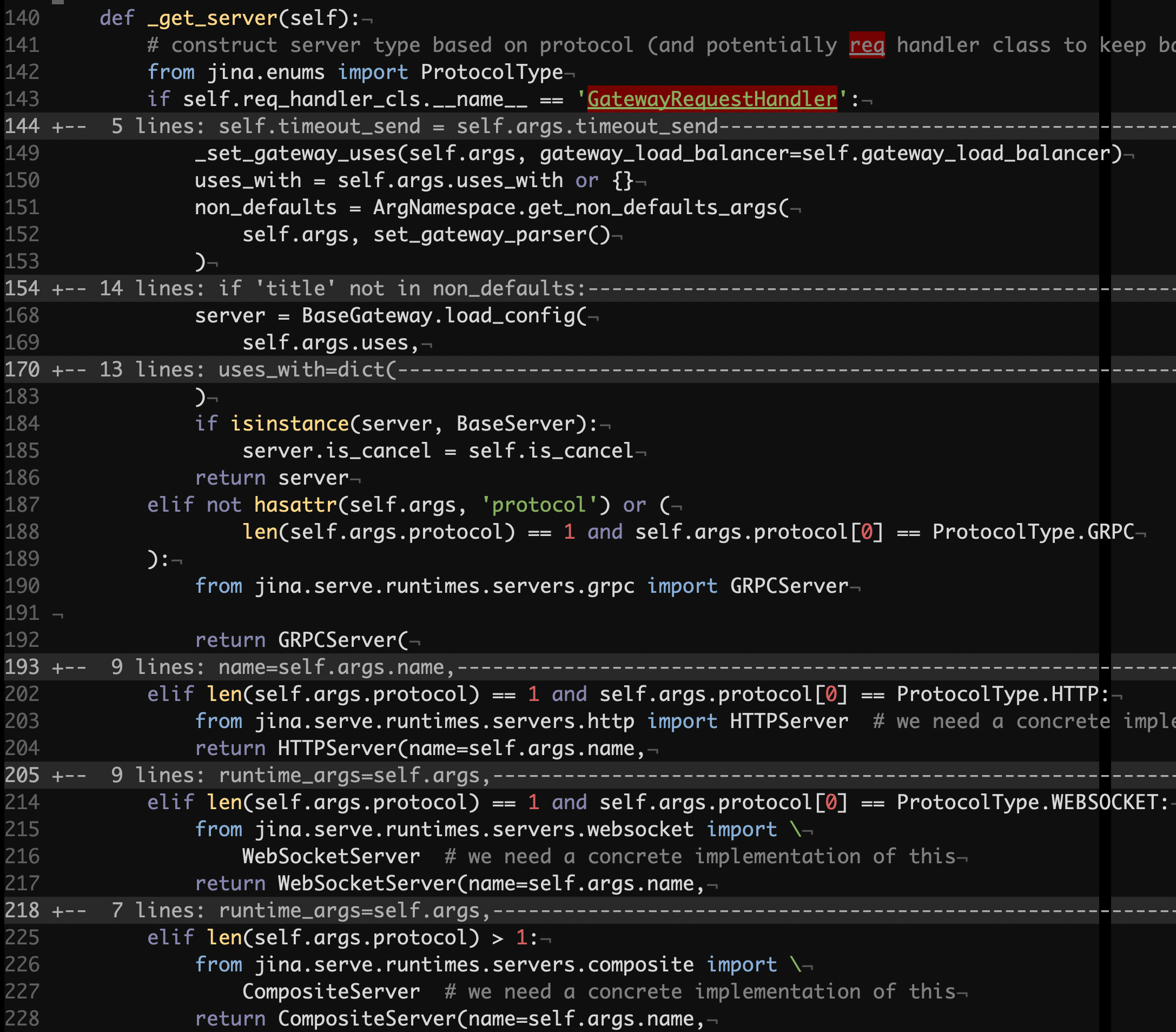Click ProtocolType.HTTP on line 202

[997, 694]
